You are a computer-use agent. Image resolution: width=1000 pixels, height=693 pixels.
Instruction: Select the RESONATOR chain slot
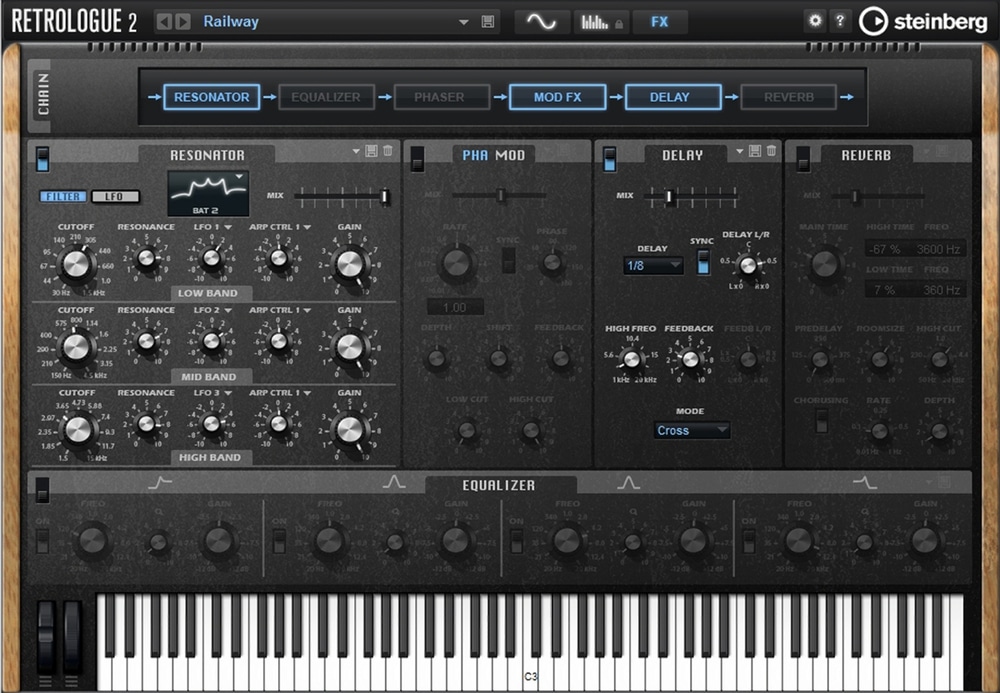pyautogui.click(x=212, y=97)
